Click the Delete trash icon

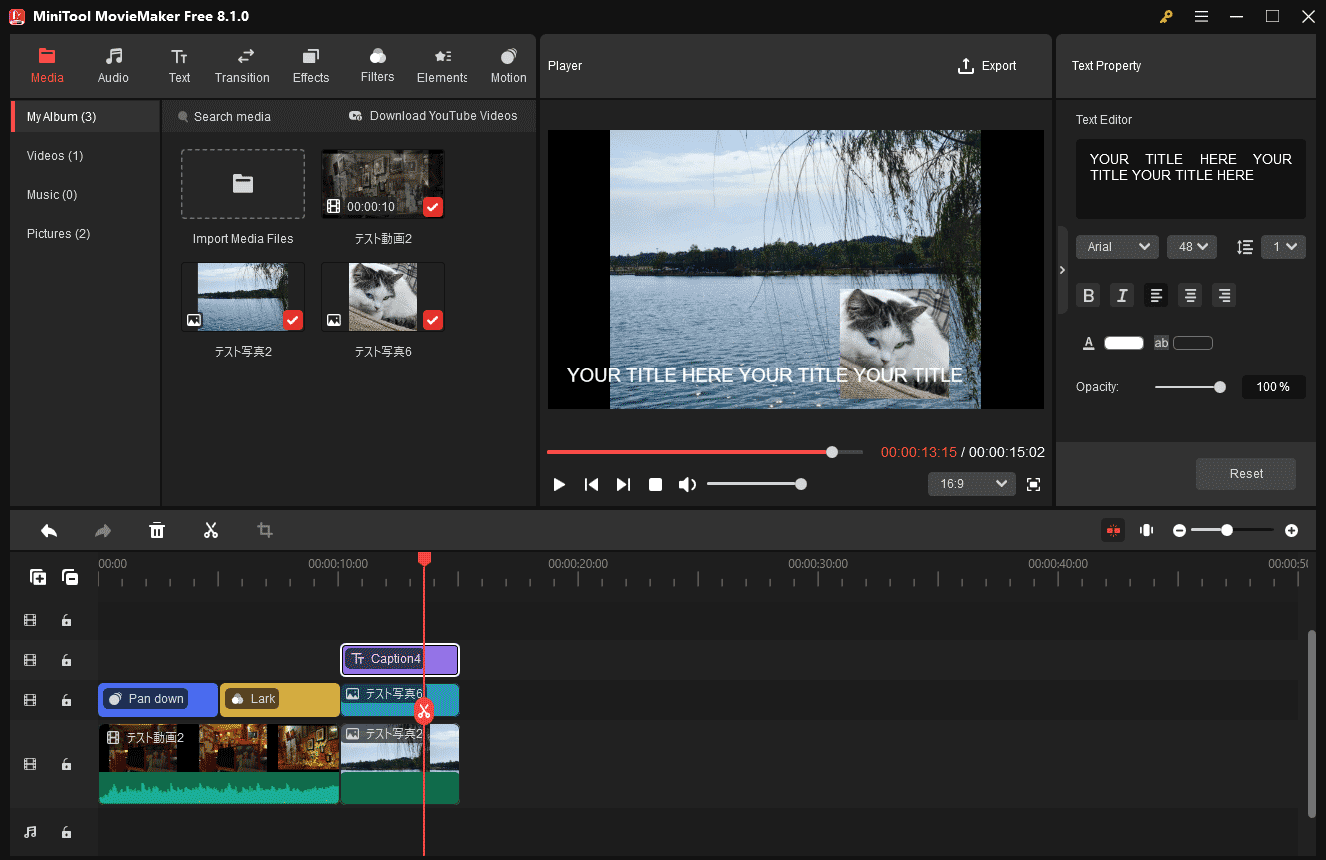157,530
